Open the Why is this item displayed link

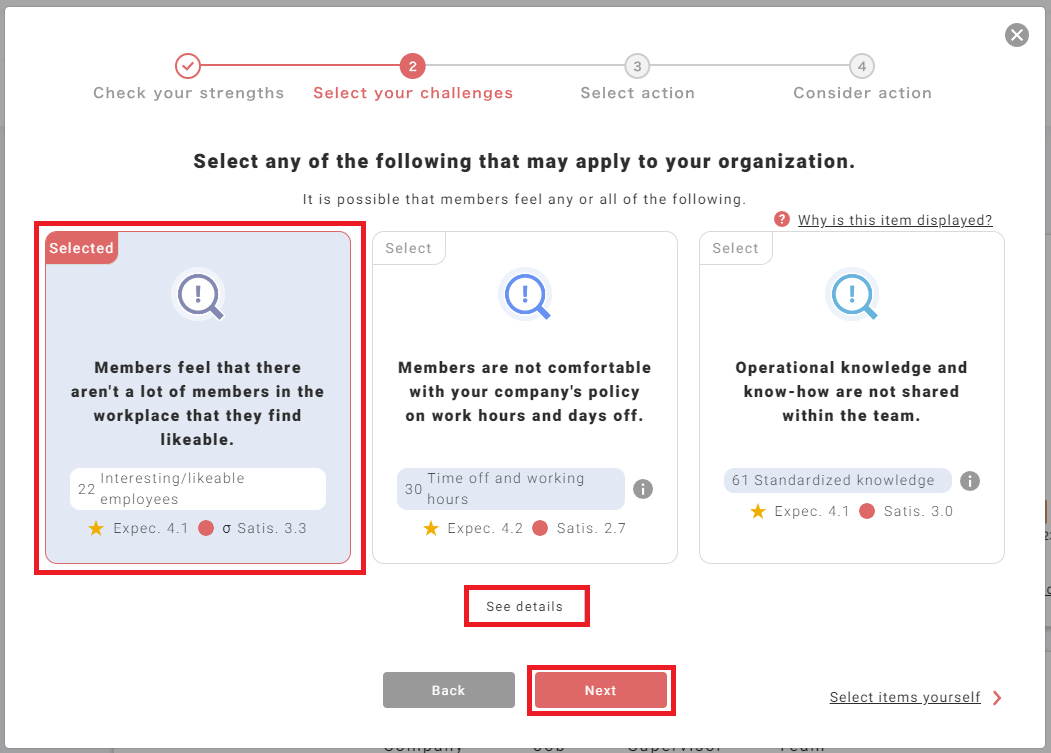pyautogui.click(x=894, y=220)
